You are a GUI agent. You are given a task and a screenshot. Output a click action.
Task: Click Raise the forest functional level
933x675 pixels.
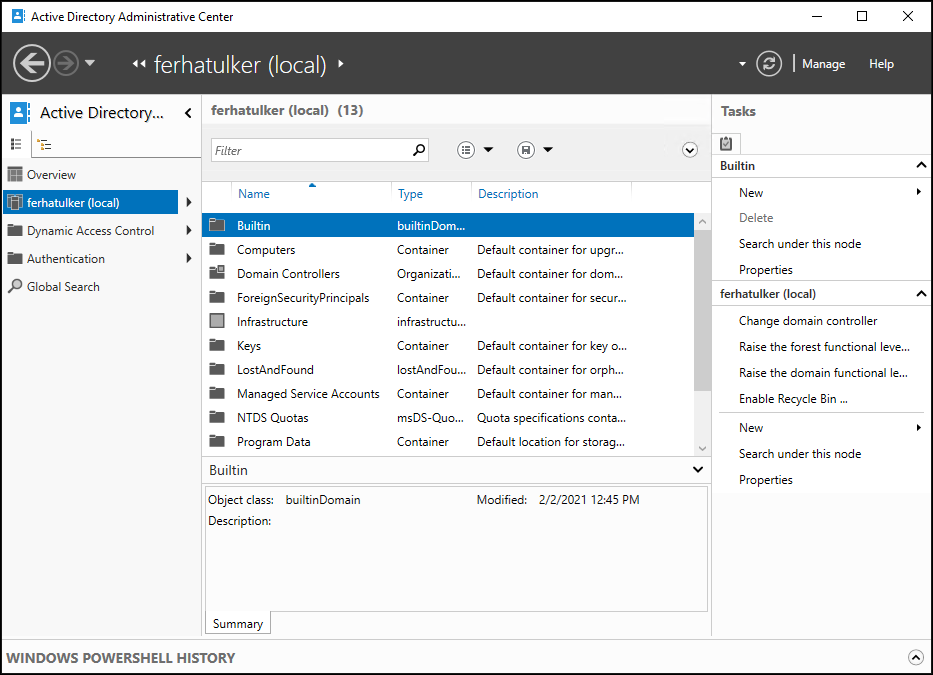tap(824, 347)
